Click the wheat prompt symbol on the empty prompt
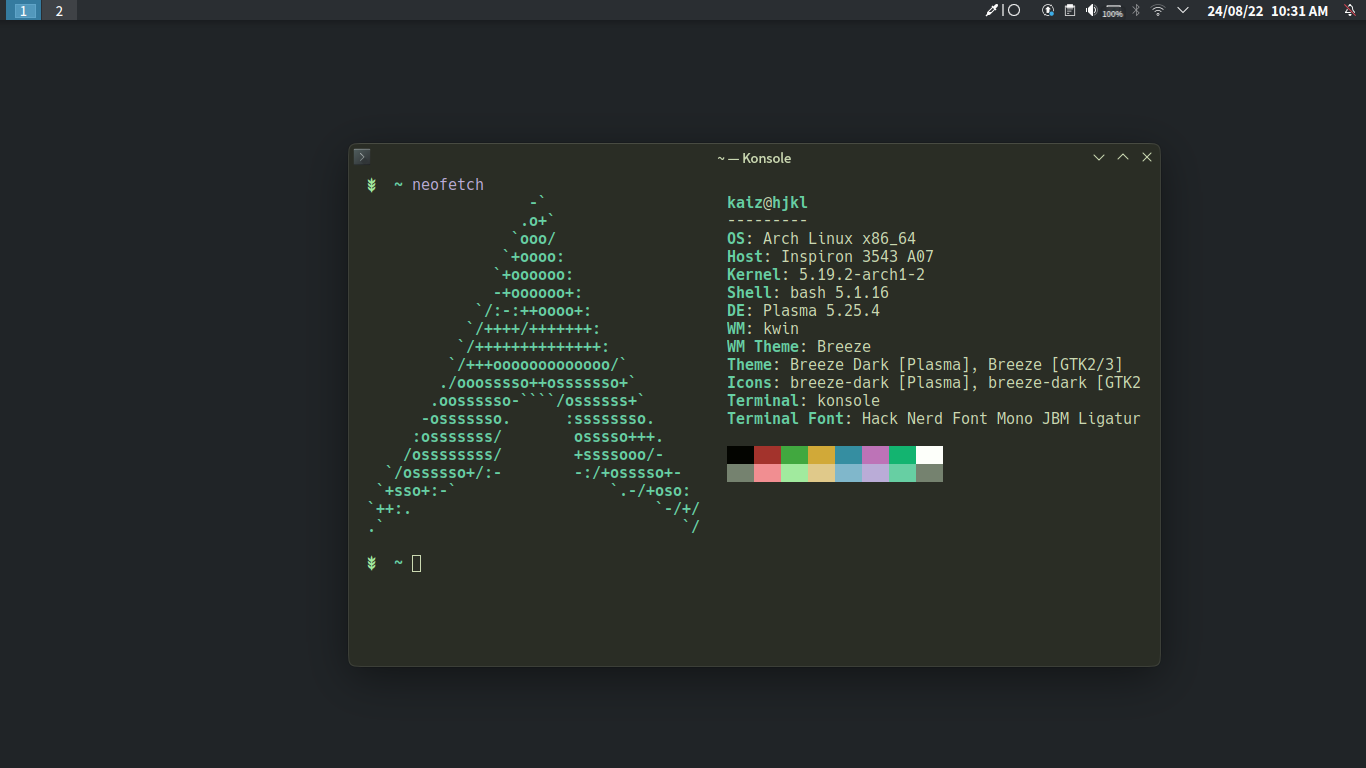Viewport: 1366px width, 768px height. pyautogui.click(x=371, y=563)
